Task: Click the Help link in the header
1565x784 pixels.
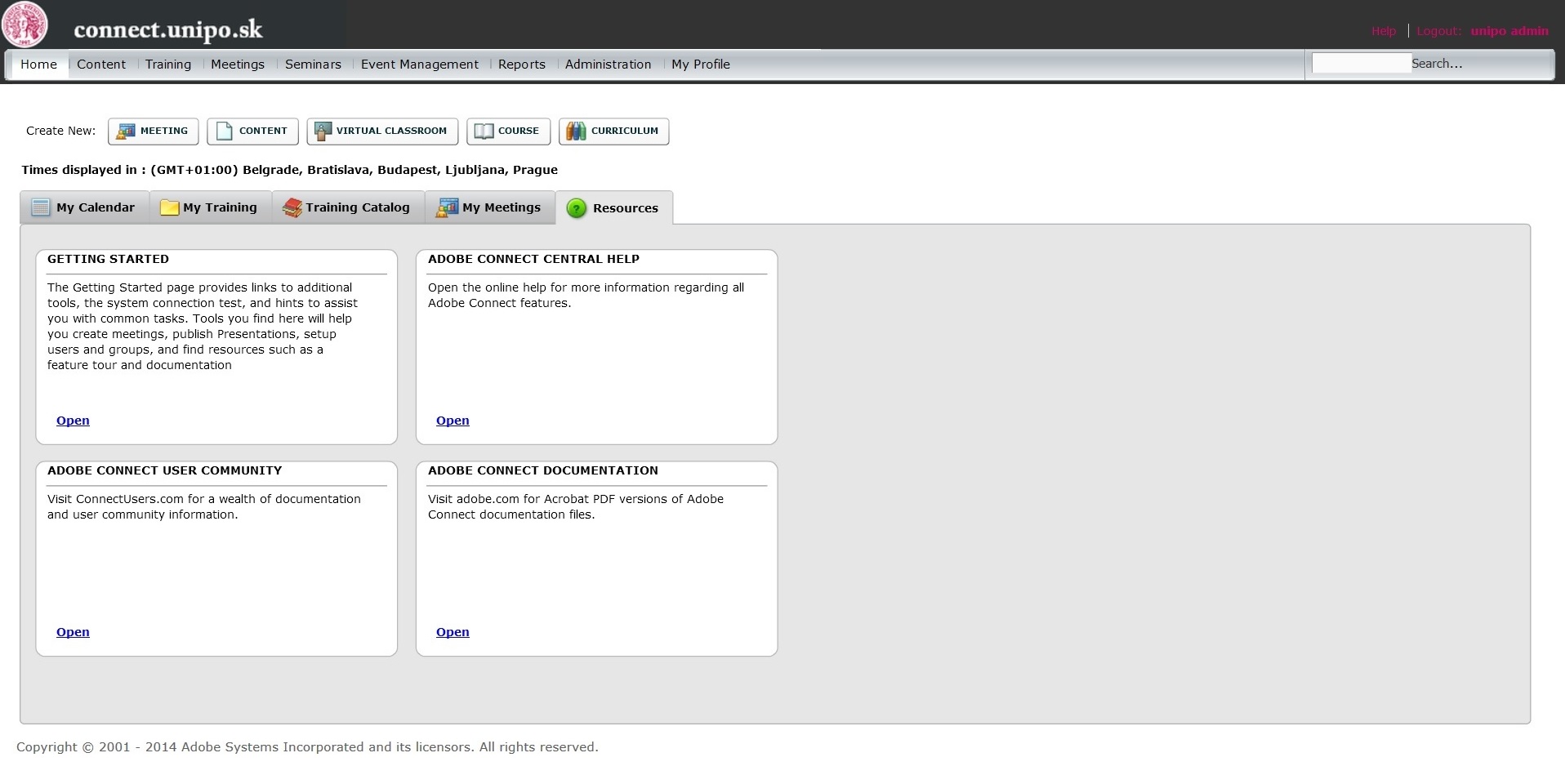Action: click(1384, 31)
